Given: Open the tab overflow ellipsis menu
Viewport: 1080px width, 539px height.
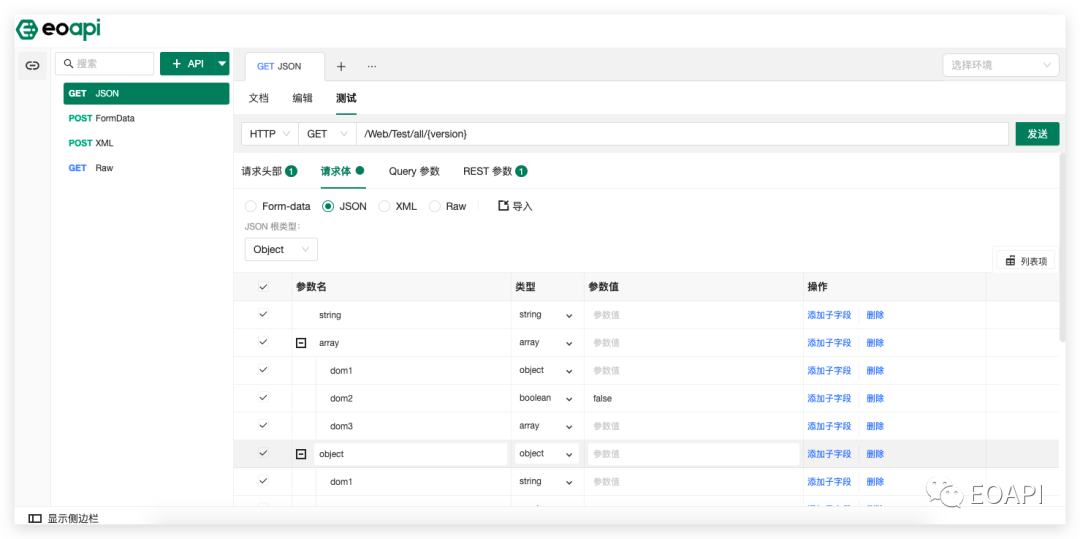Looking at the screenshot, I should pyautogui.click(x=372, y=67).
